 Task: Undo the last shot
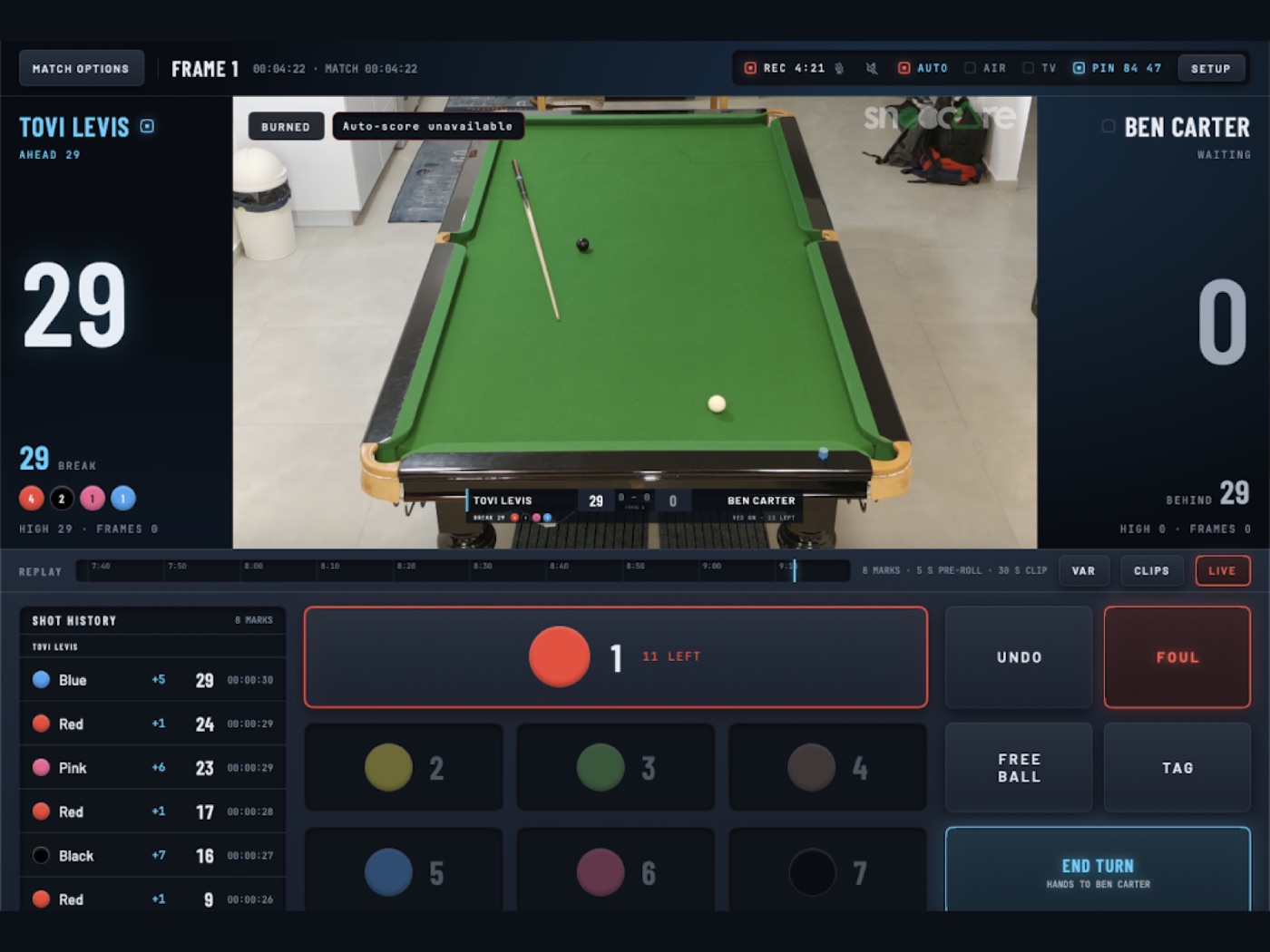click(x=1020, y=657)
